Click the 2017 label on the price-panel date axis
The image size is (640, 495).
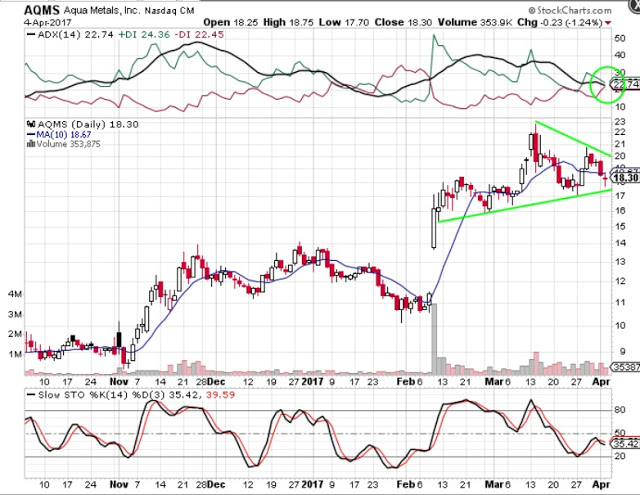click(x=312, y=382)
